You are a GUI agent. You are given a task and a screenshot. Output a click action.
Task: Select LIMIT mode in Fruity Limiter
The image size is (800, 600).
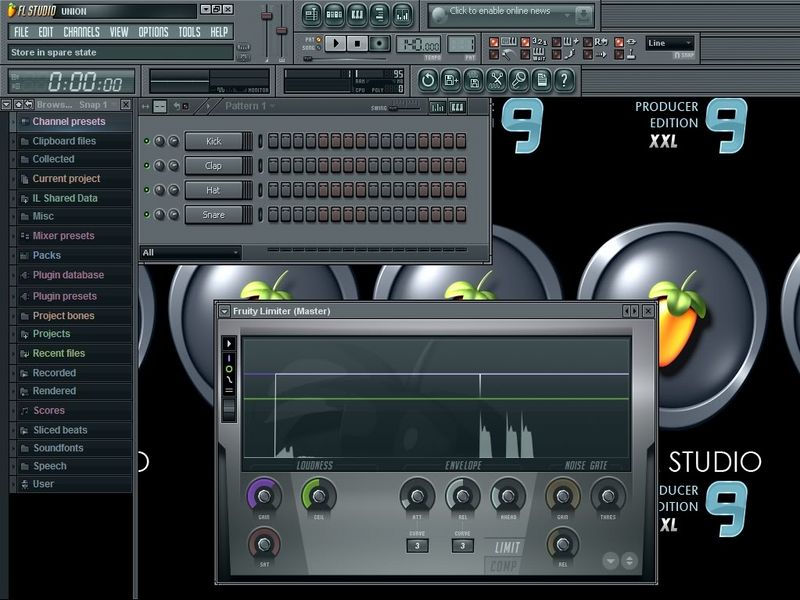click(507, 548)
